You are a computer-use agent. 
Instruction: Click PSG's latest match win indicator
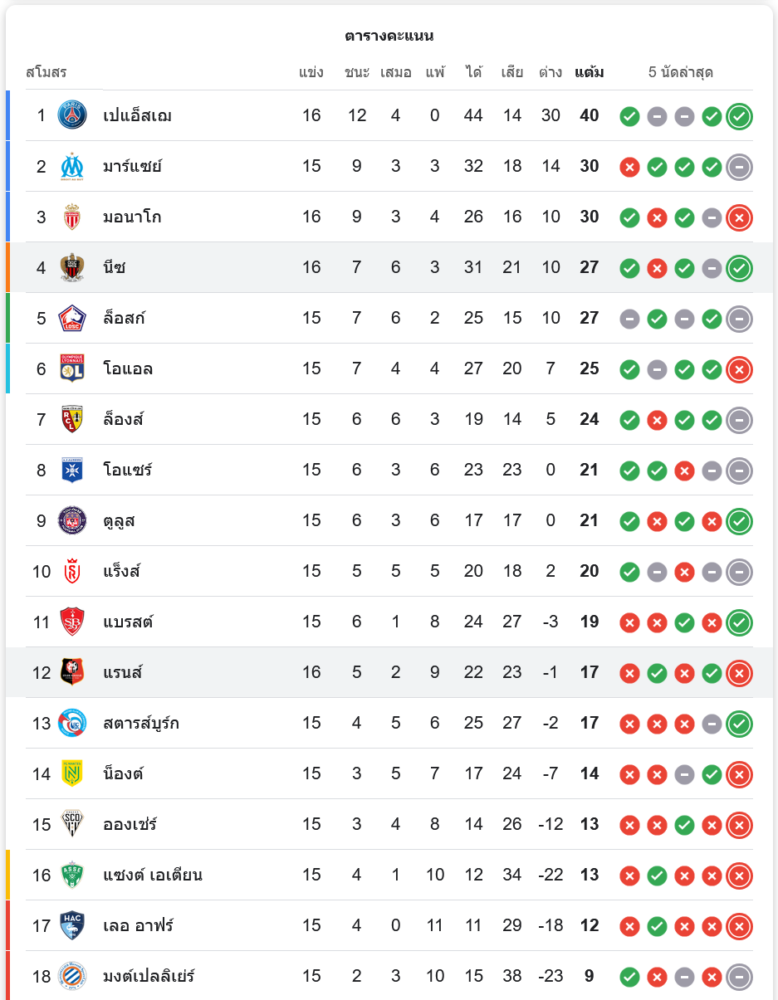tap(739, 116)
